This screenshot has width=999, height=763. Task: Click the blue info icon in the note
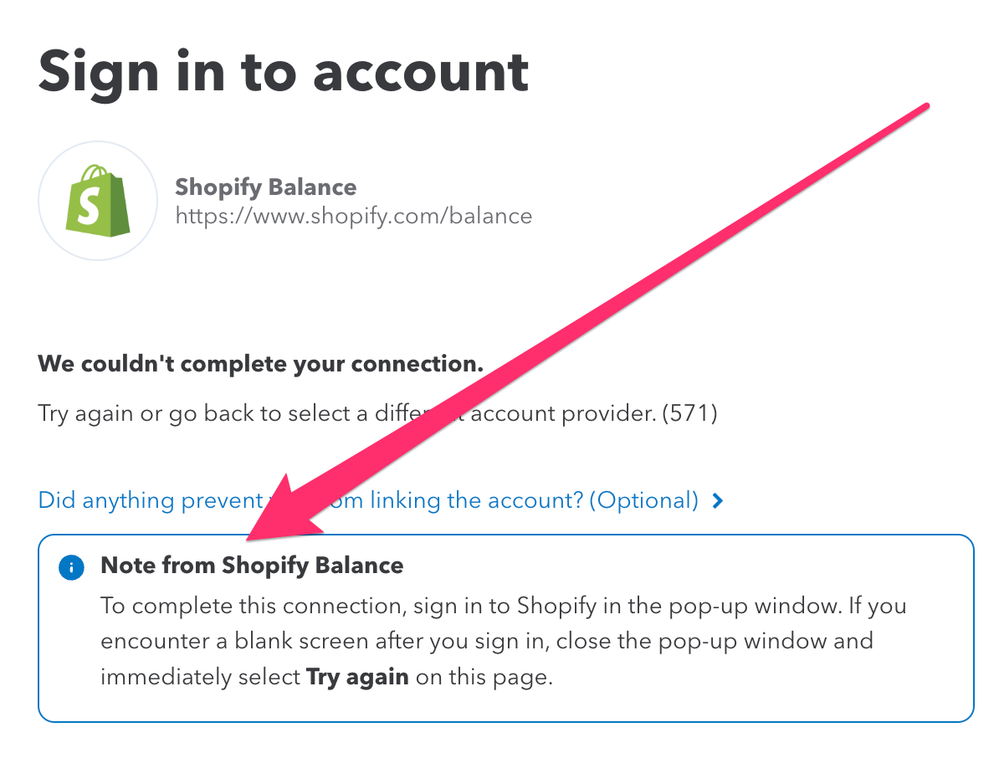pyautogui.click(x=70, y=567)
